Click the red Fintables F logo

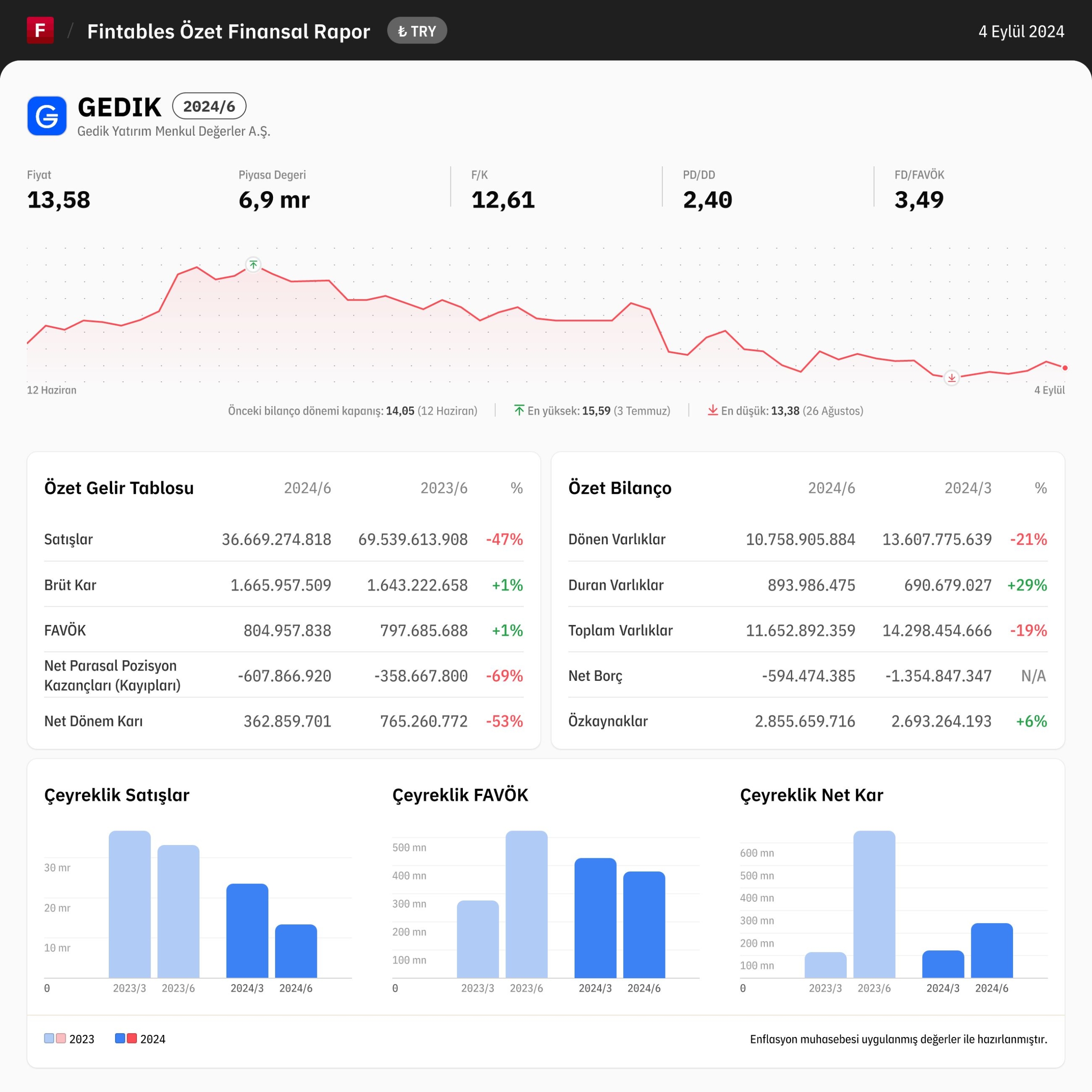coord(40,30)
